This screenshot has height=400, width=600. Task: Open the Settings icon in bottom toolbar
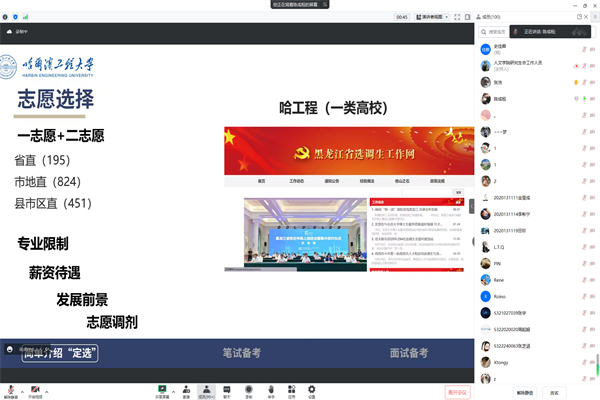[x=311, y=388]
